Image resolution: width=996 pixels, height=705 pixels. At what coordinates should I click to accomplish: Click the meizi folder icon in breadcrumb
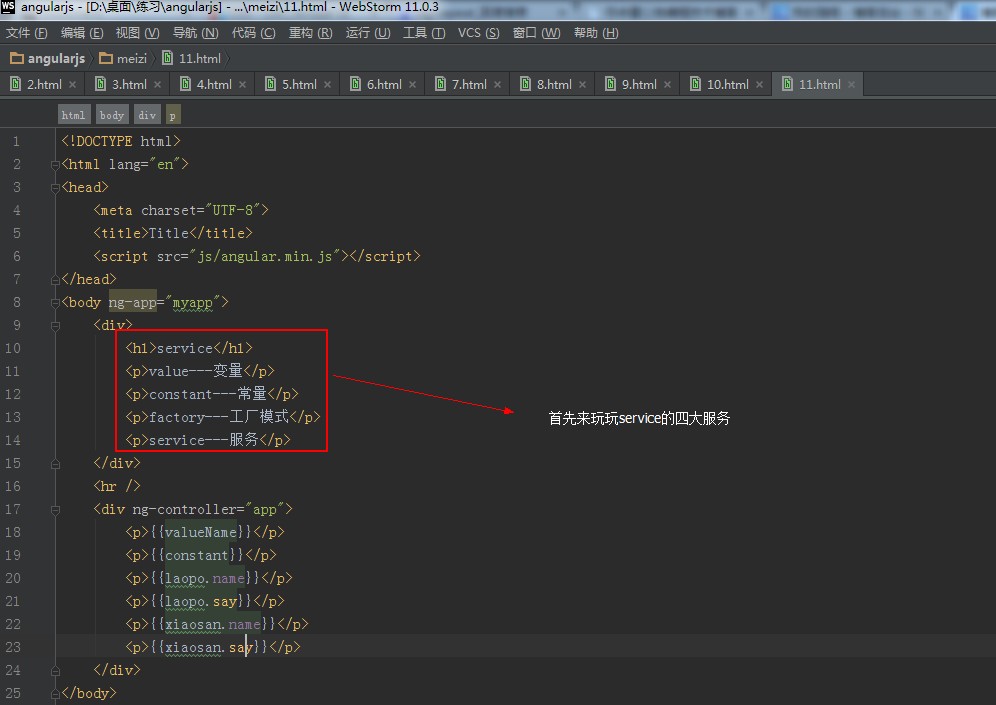pyautogui.click(x=106, y=58)
